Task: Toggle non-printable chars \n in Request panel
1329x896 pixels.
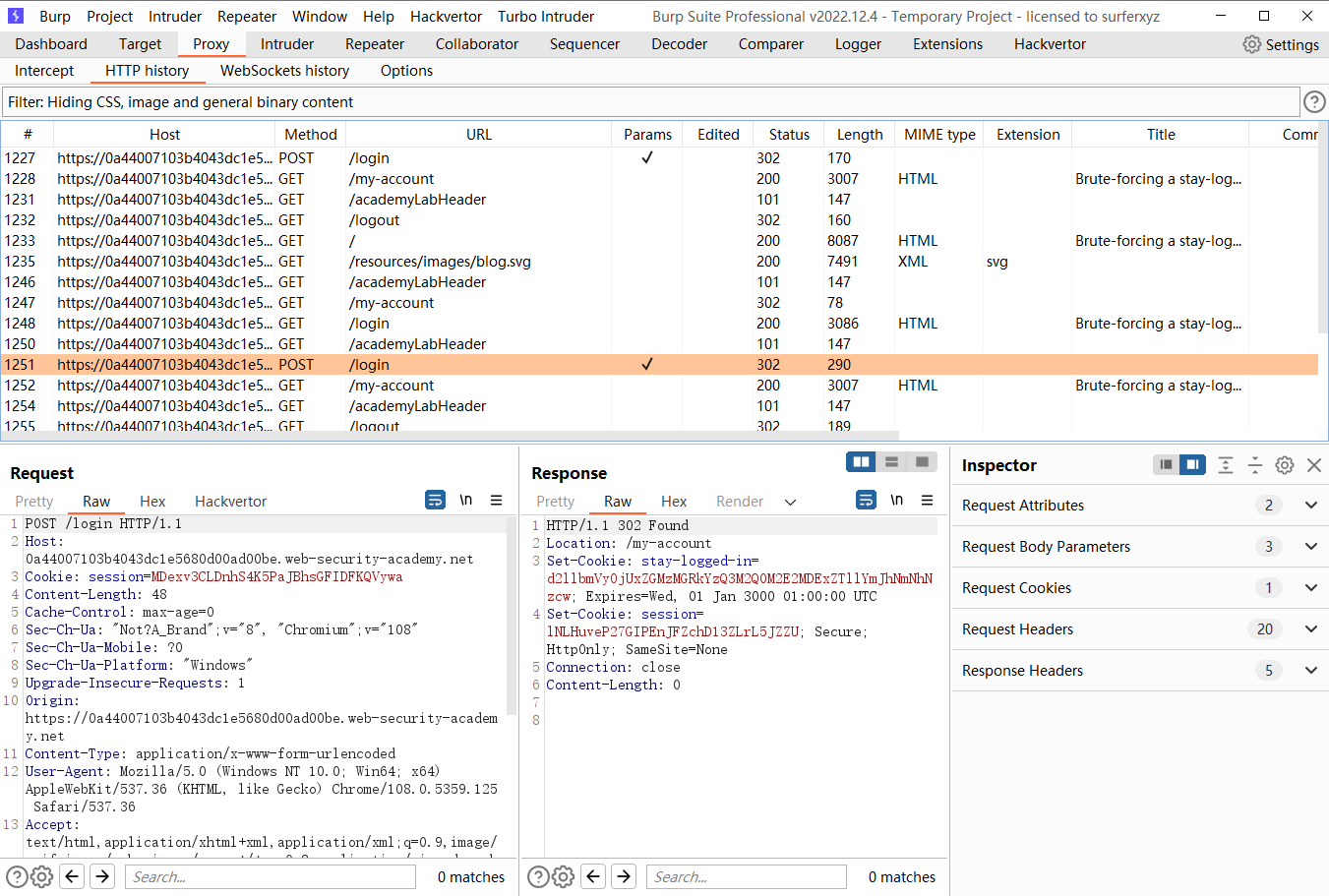Action: (x=466, y=500)
